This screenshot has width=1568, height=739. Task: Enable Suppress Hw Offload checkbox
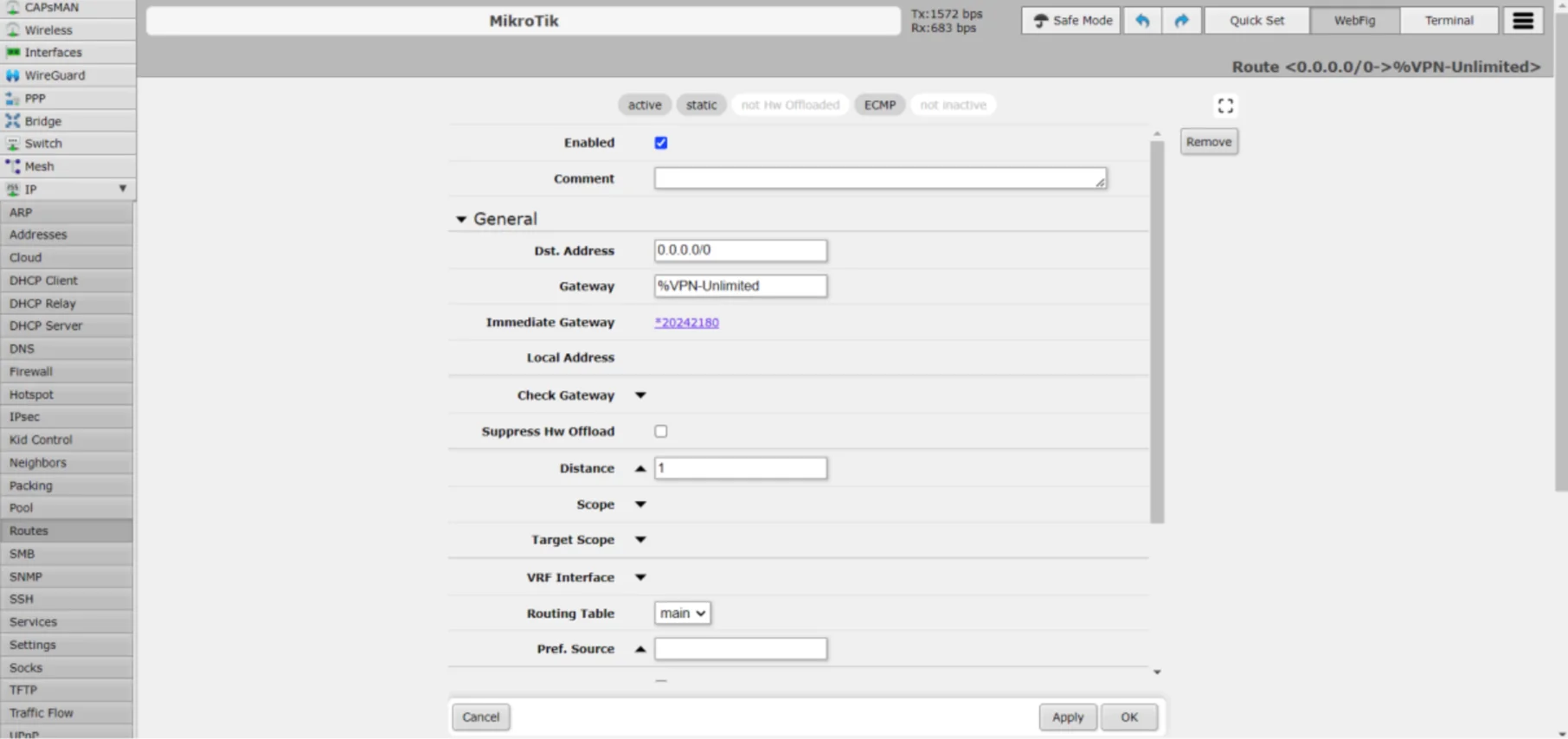point(661,431)
